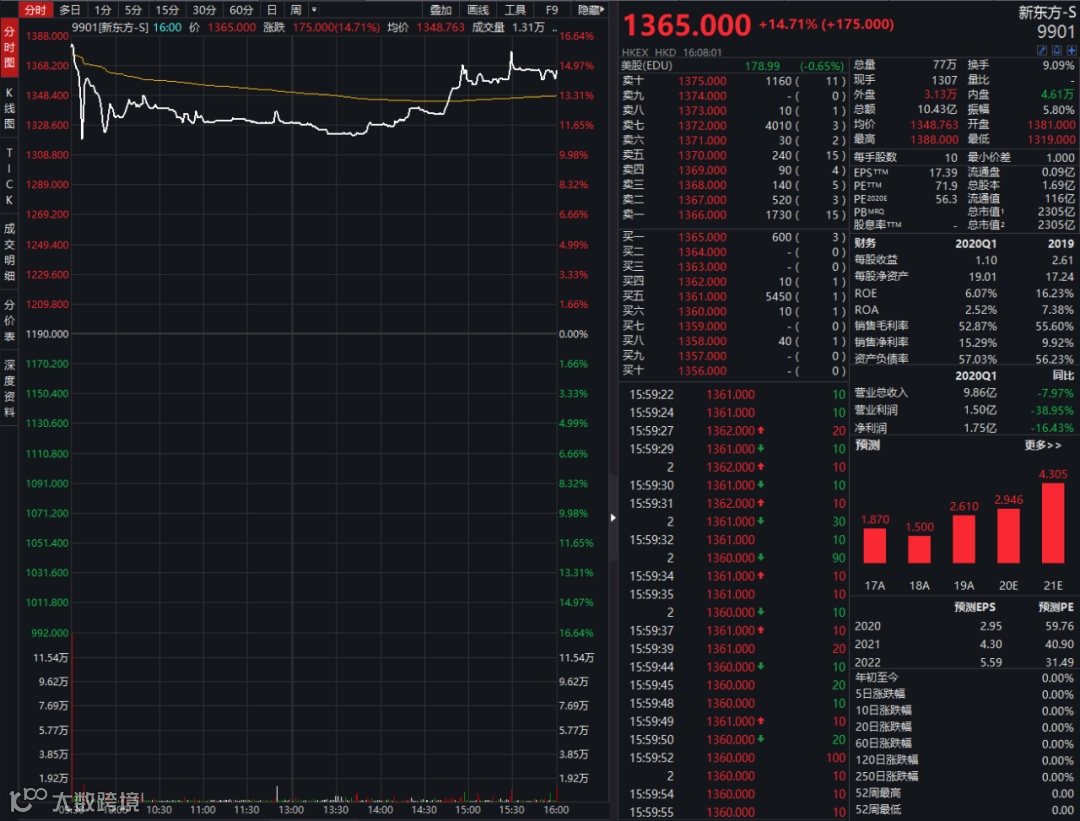The image size is (1080, 821).
Task: Click the 2021 forecast EPS row
Action: (x=964, y=644)
